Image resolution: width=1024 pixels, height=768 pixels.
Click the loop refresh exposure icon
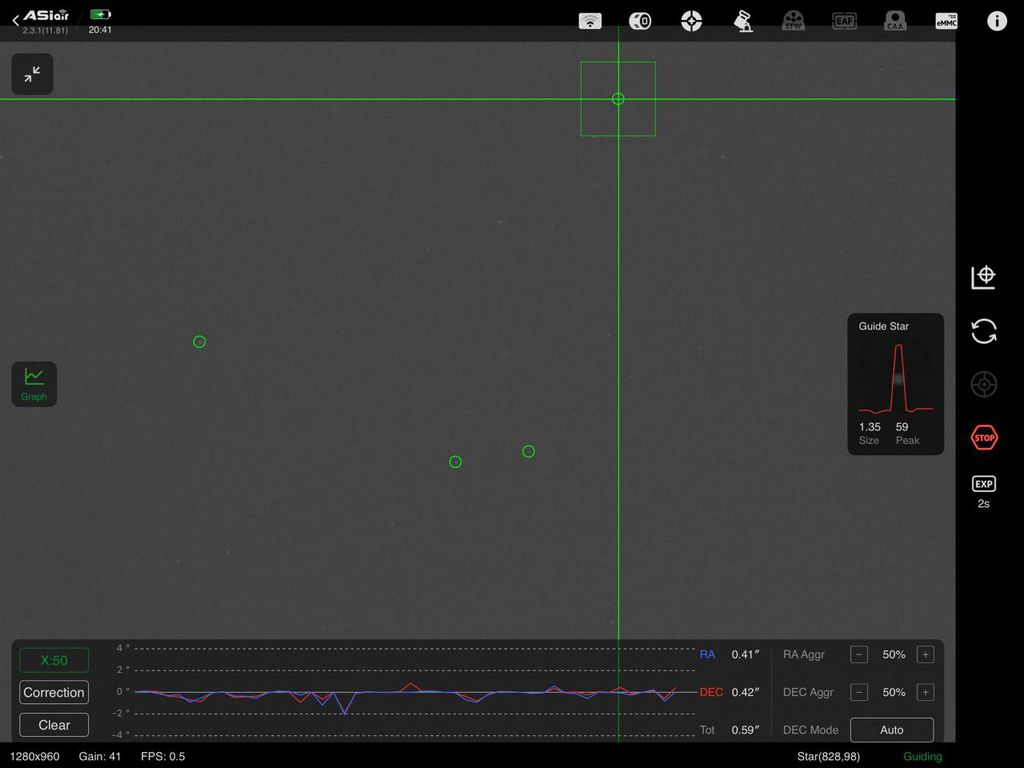[984, 331]
